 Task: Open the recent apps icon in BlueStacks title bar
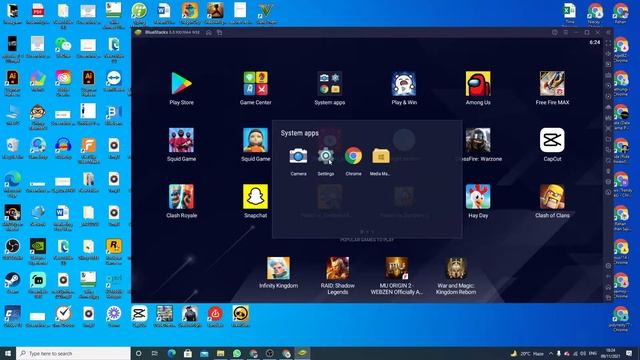click(x=220, y=32)
